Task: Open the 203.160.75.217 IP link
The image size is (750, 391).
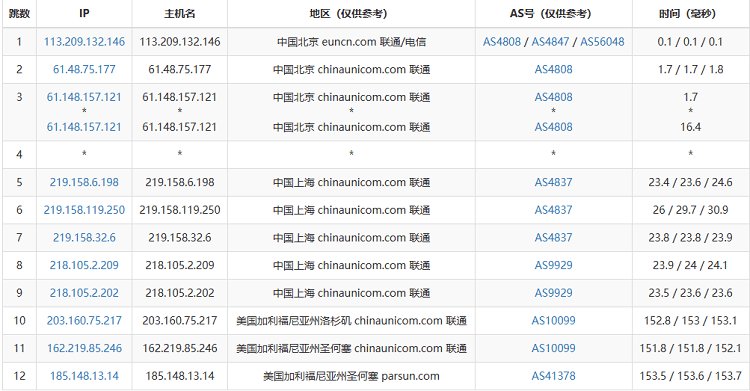Action: point(84,321)
